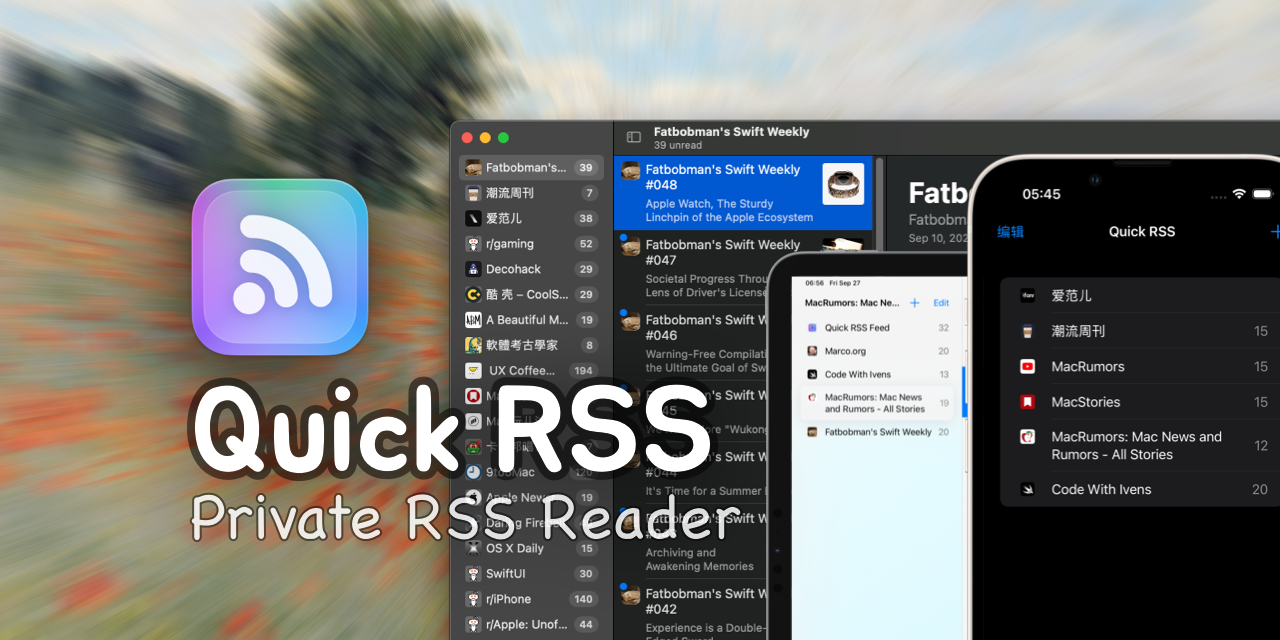Screen dimensions: 1280x640
Task: Tap the plus button on iPad
Action: pos(914,303)
